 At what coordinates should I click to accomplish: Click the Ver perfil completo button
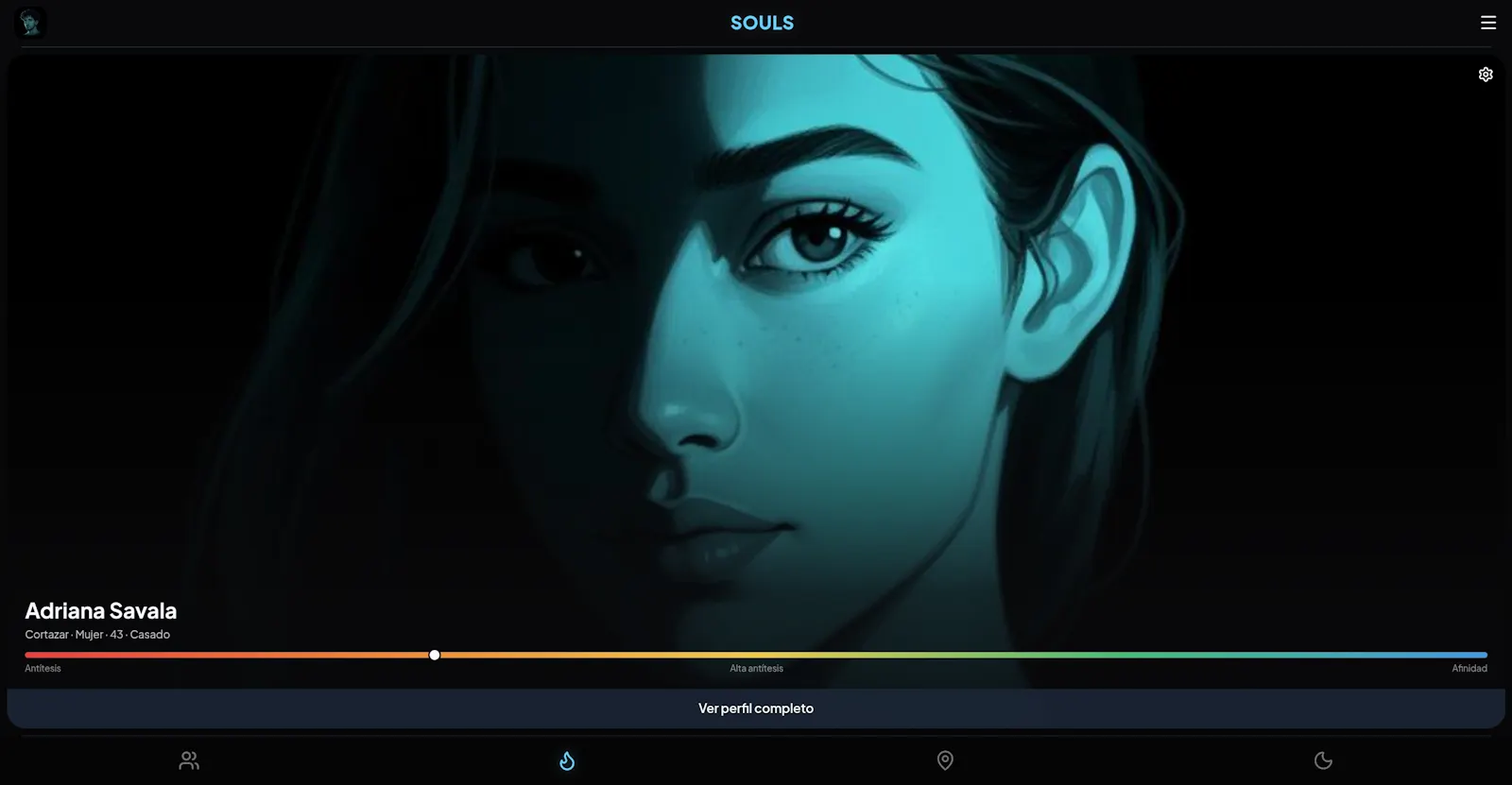pyautogui.click(x=756, y=708)
